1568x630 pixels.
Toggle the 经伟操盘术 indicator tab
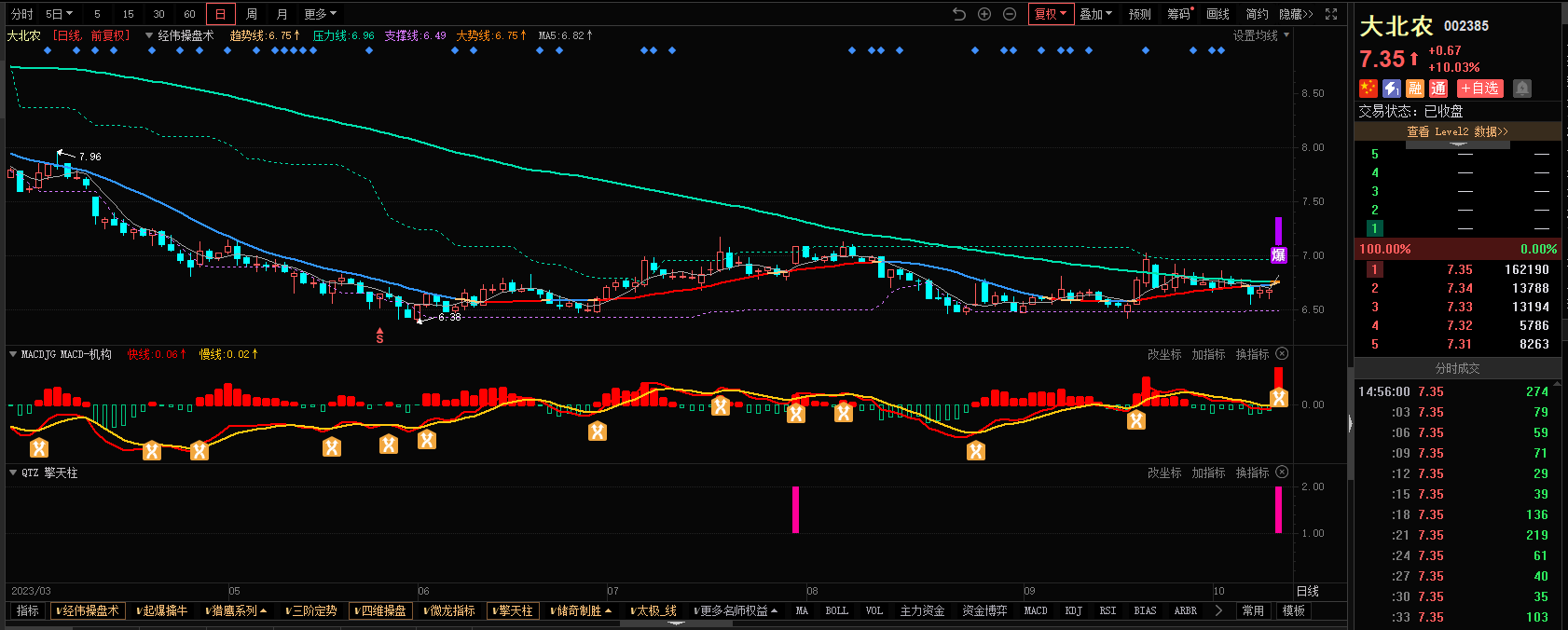88,611
